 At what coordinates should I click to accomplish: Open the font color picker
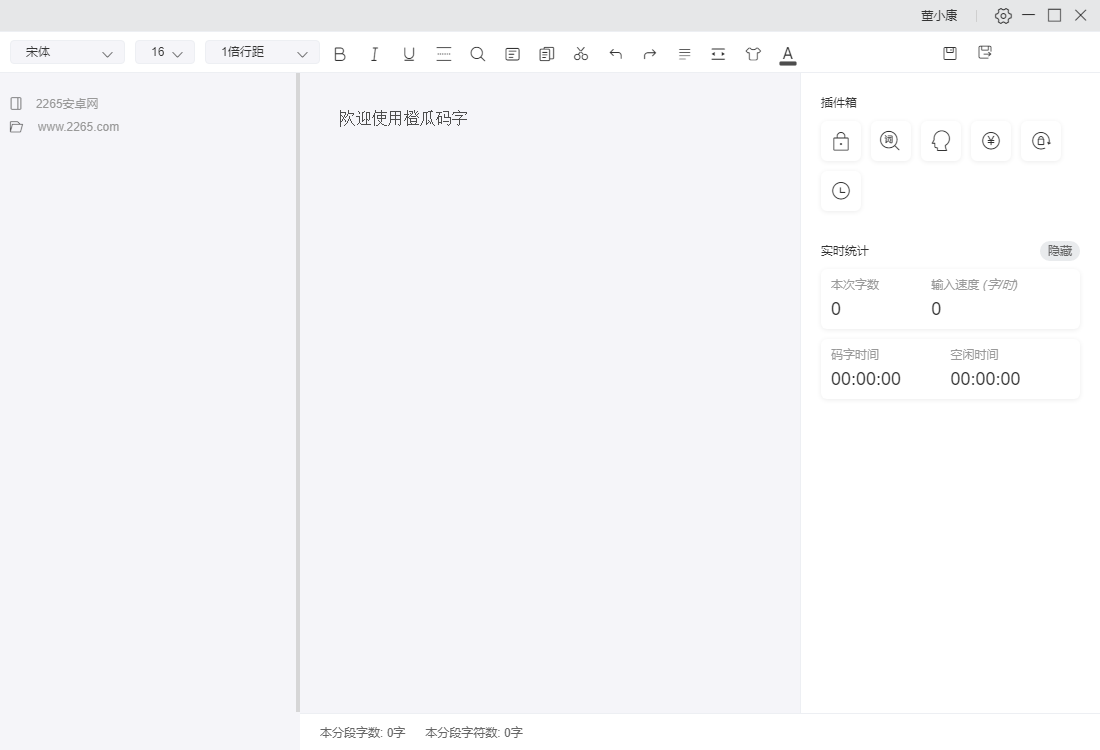tap(788, 53)
